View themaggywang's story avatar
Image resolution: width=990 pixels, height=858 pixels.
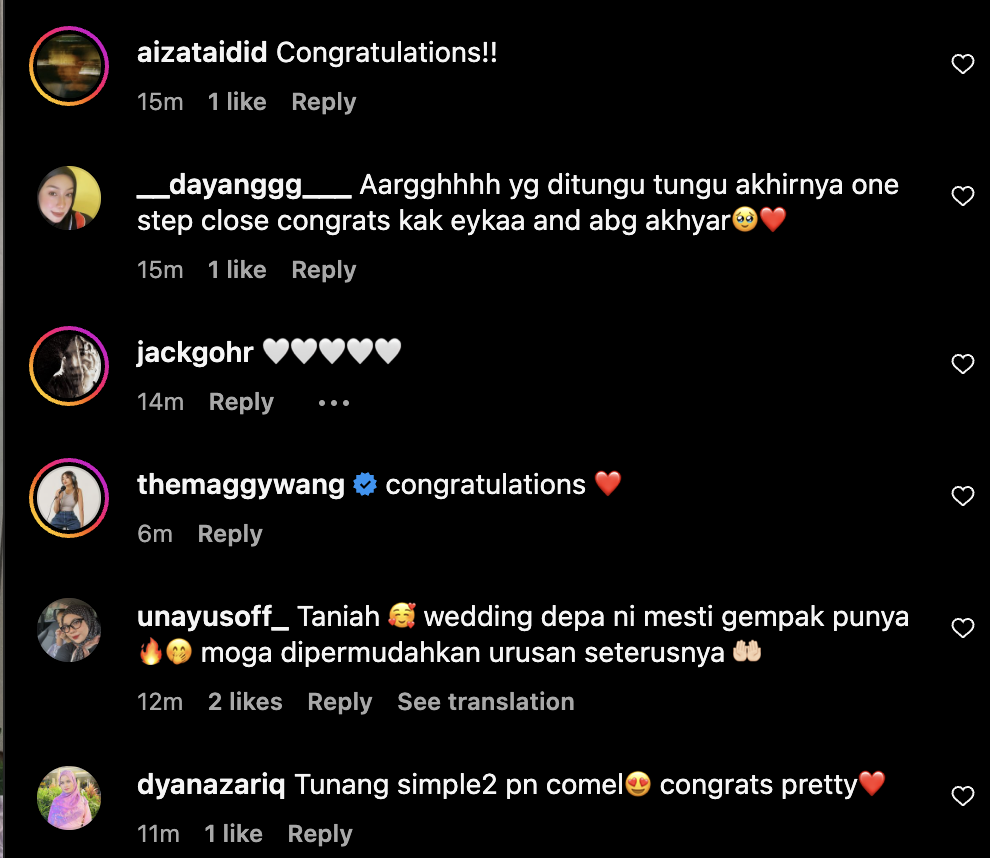(x=69, y=498)
